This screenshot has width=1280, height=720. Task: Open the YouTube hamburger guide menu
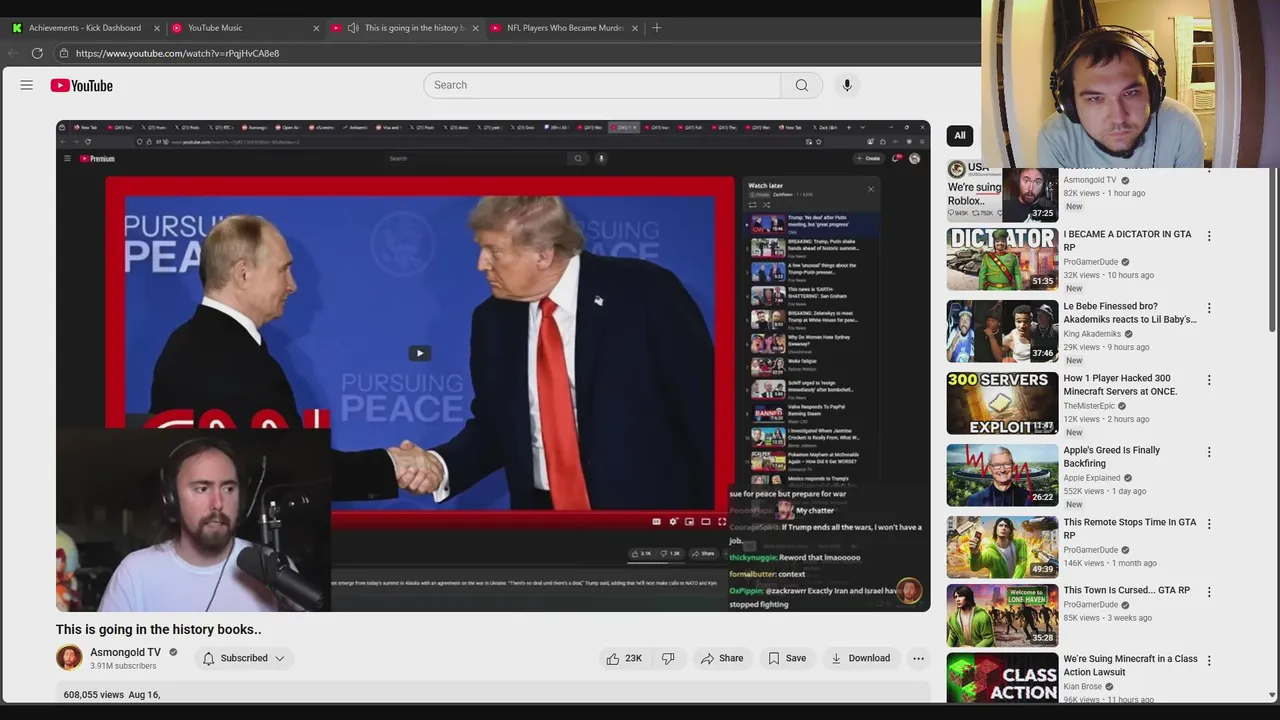27,85
